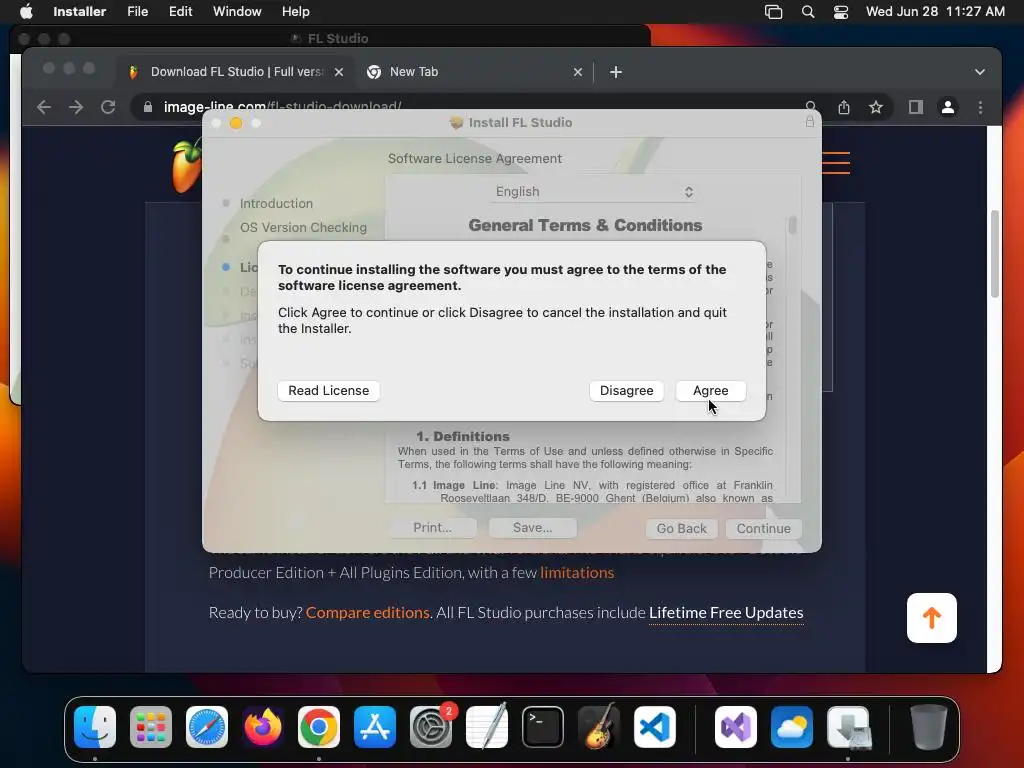Close the New Tab in Chrome
Image resolution: width=1024 pixels, height=768 pixels.
(578, 72)
